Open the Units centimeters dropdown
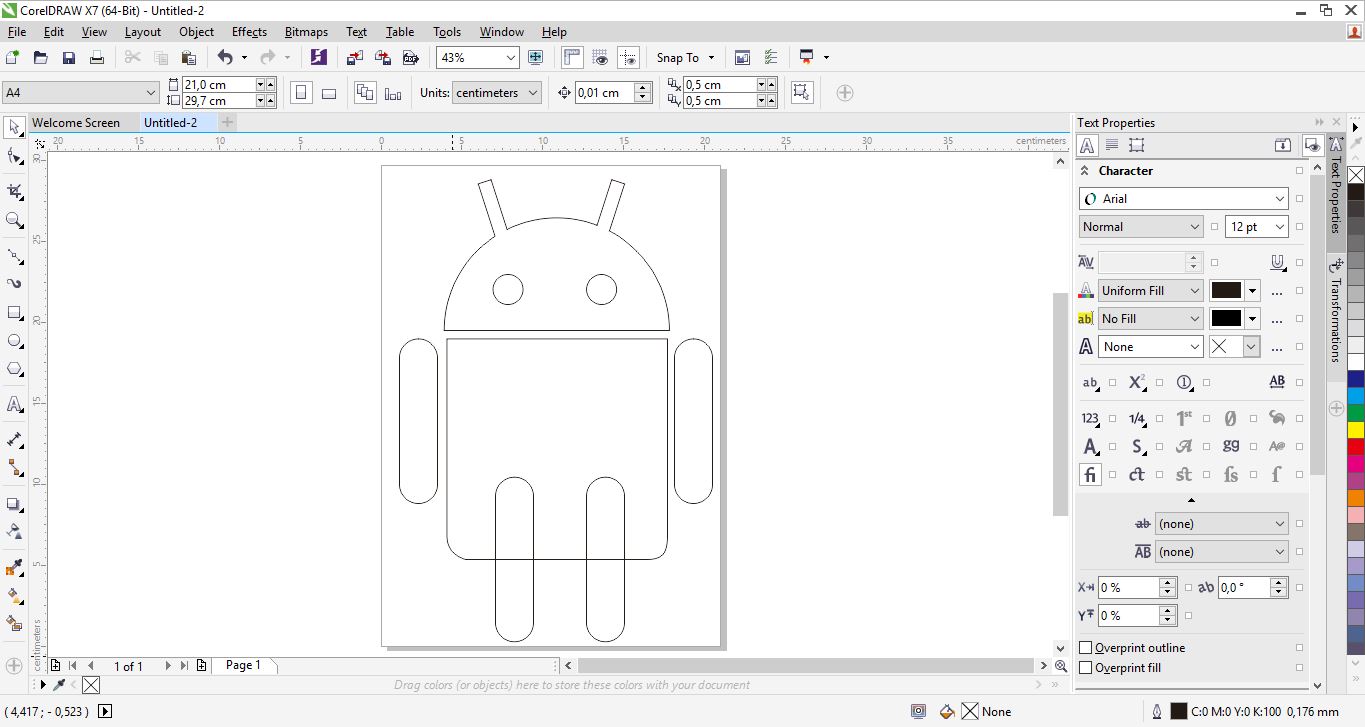 click(x=532, y=93)
